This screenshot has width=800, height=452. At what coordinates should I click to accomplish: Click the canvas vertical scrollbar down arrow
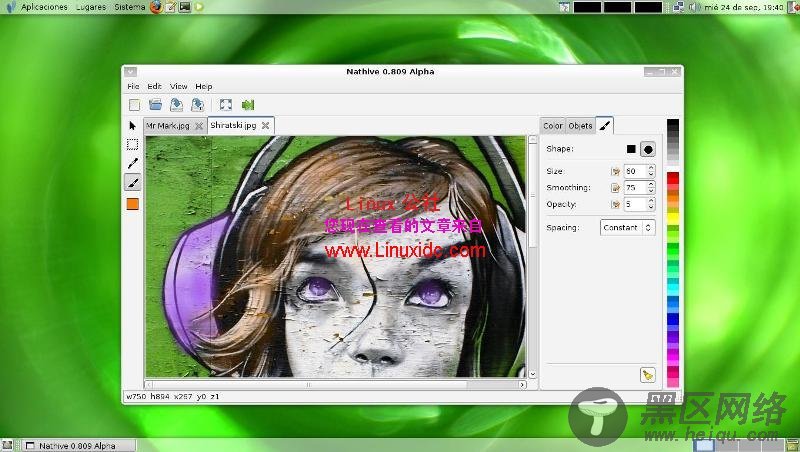(x=532, y=374)
